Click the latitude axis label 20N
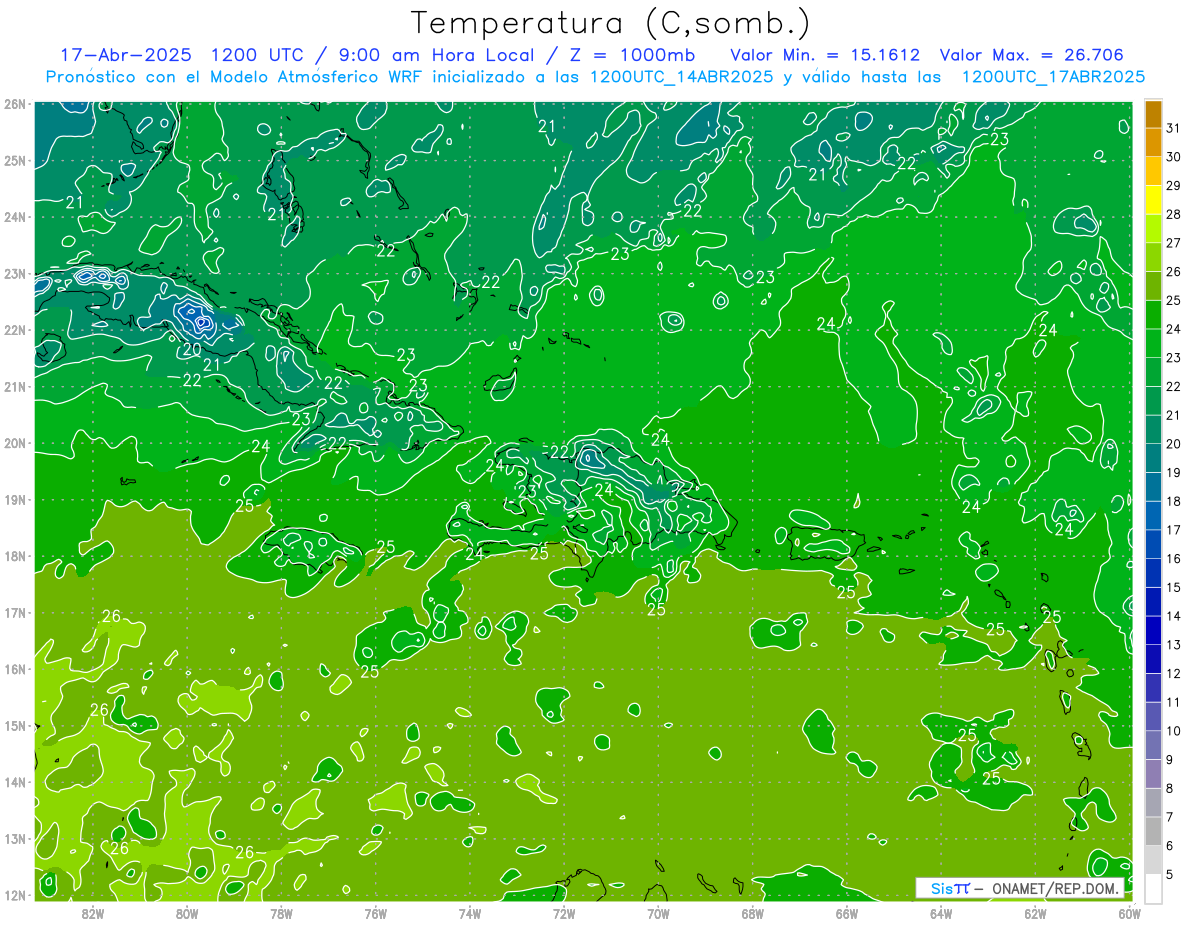This screenshot has height=927, width=1200. coord(14,443)
